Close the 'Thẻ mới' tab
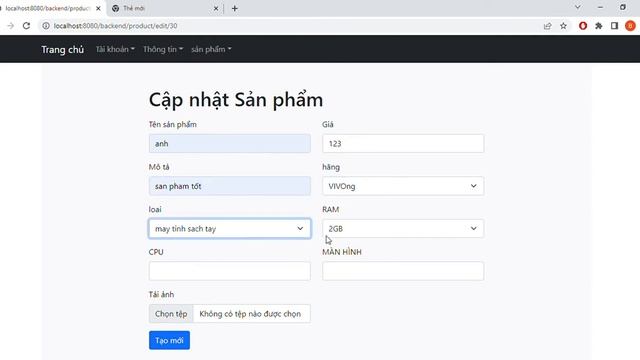The image size is (640, 360). [x=216, y=8]
